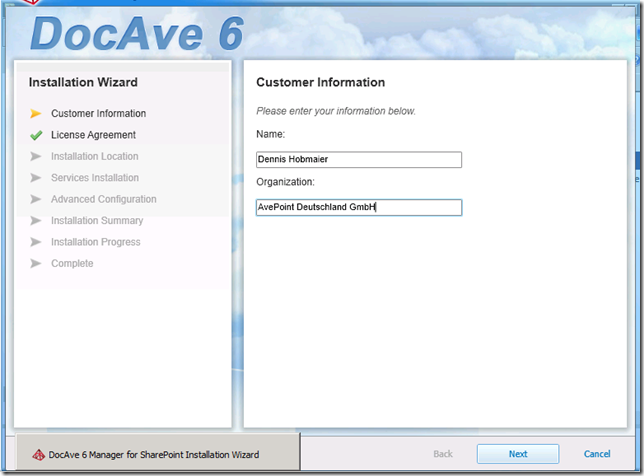Click the Installation Wizard heading
The height and width of the screenshot is (476, 644).
tap(83, 82)
